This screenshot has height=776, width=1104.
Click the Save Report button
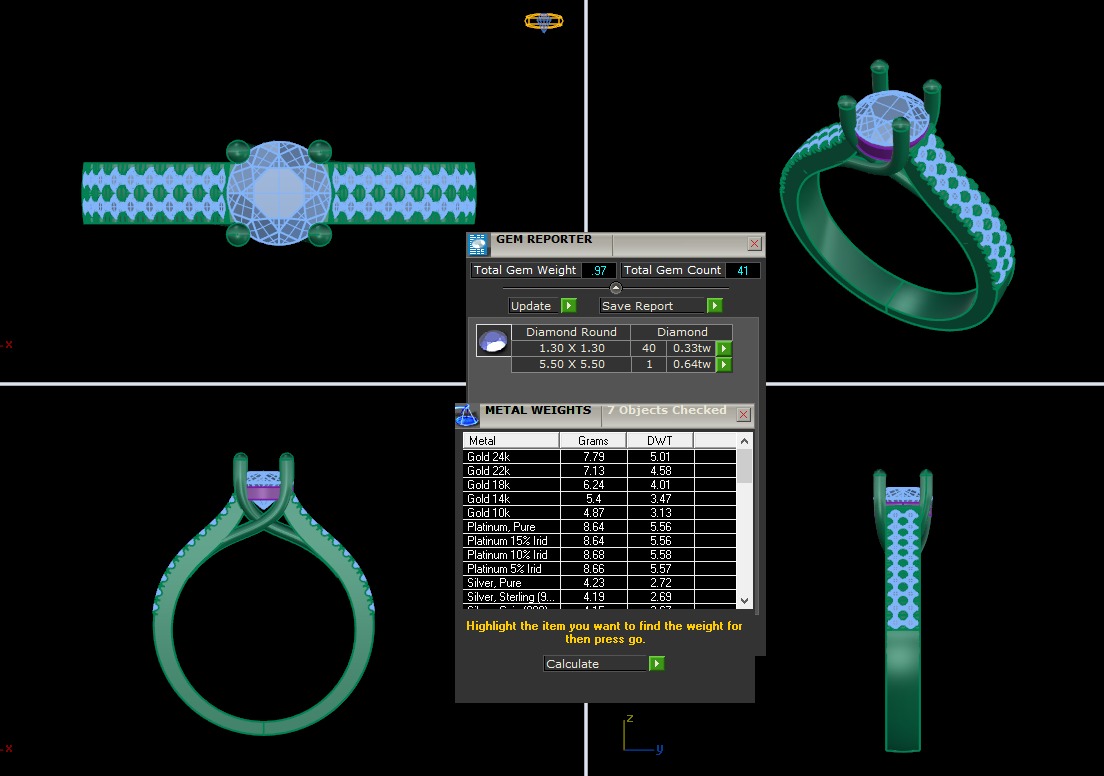click(x=660, y=306)
